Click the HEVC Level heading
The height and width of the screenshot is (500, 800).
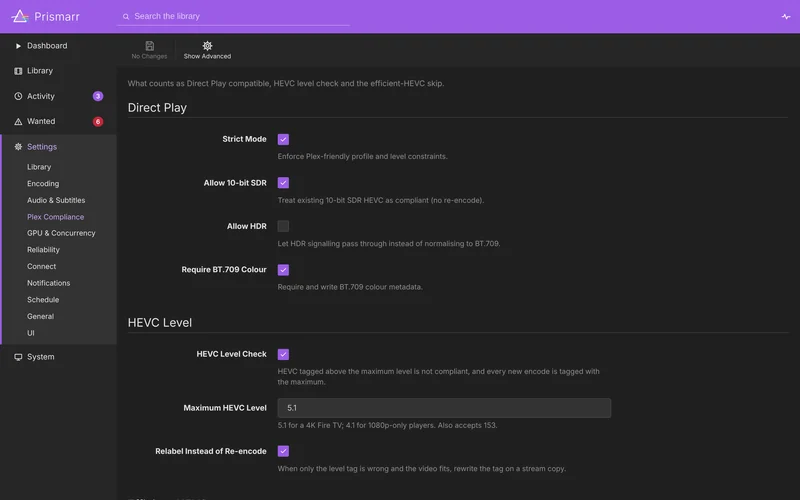[160, 323]
